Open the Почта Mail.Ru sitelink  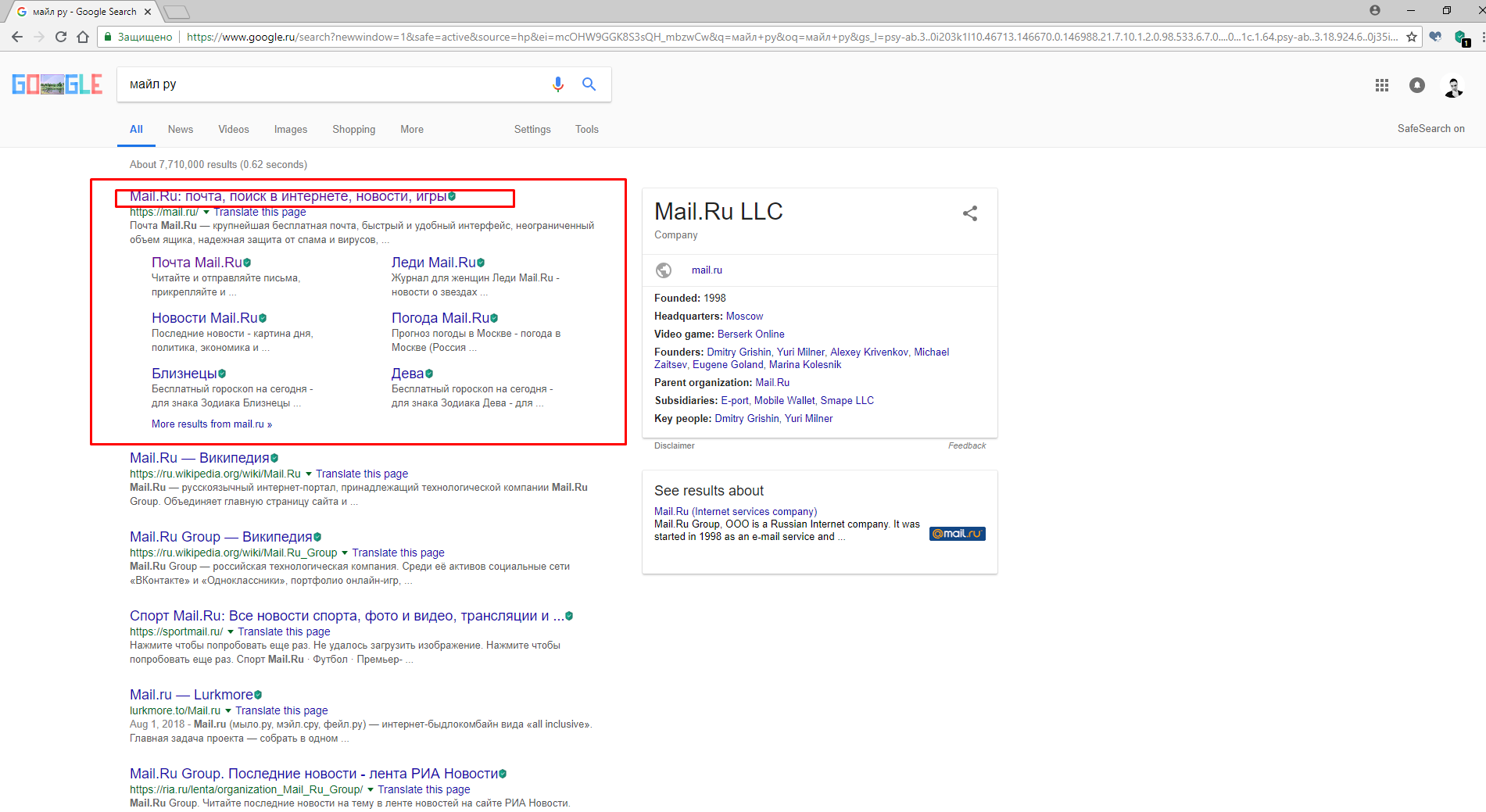point(197,263)
